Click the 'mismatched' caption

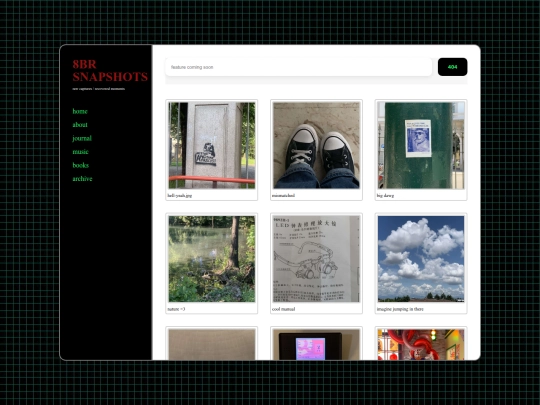pyautogui.click(x=283, y=195)
